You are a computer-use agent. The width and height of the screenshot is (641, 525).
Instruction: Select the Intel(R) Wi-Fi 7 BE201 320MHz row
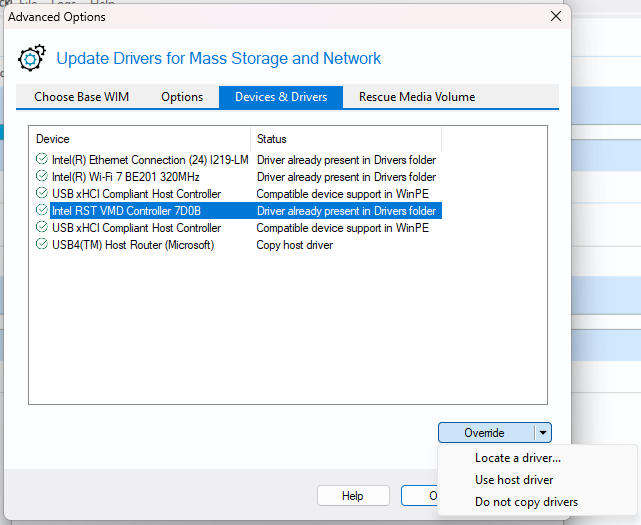pos(125,177)
